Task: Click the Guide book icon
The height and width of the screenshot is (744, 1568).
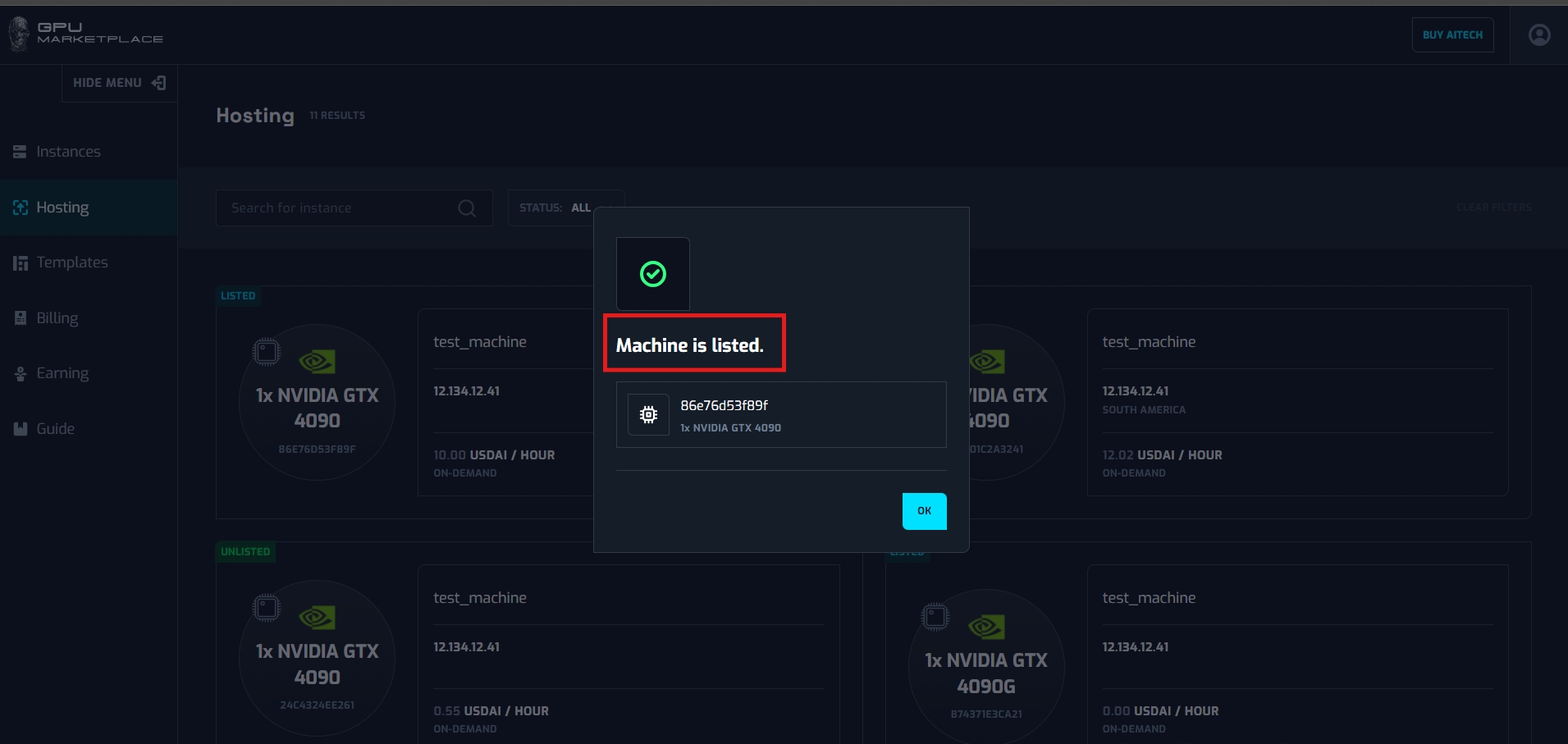Action: point(21,429)
